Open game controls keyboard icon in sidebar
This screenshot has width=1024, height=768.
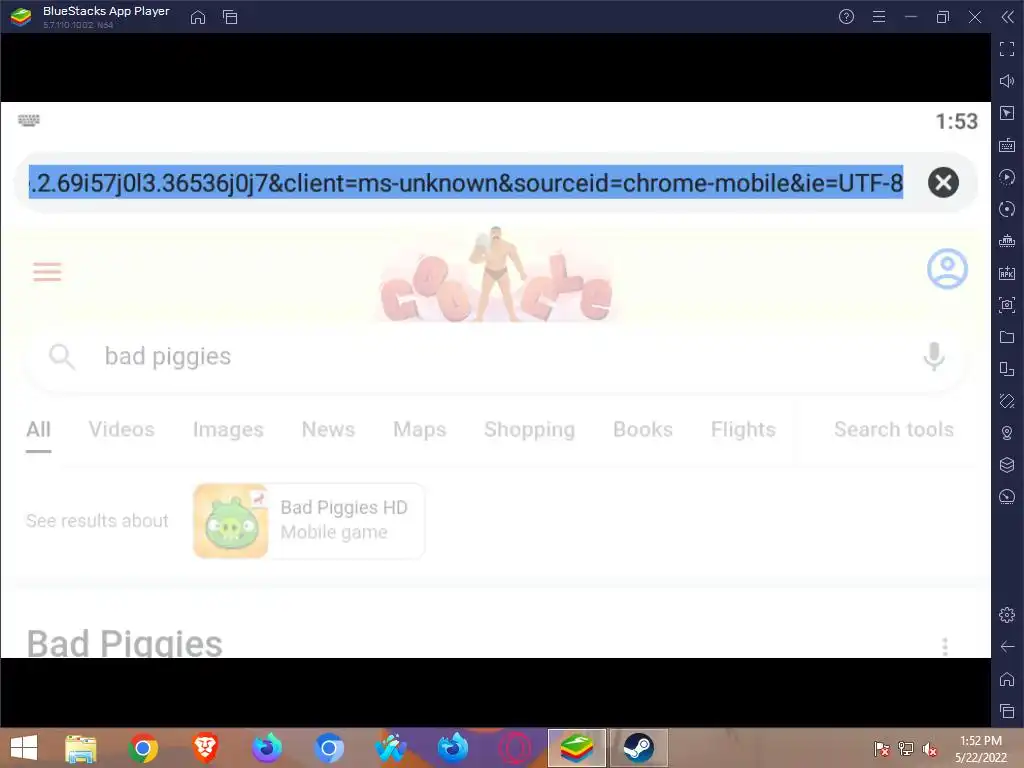(x=1006, y=145)
